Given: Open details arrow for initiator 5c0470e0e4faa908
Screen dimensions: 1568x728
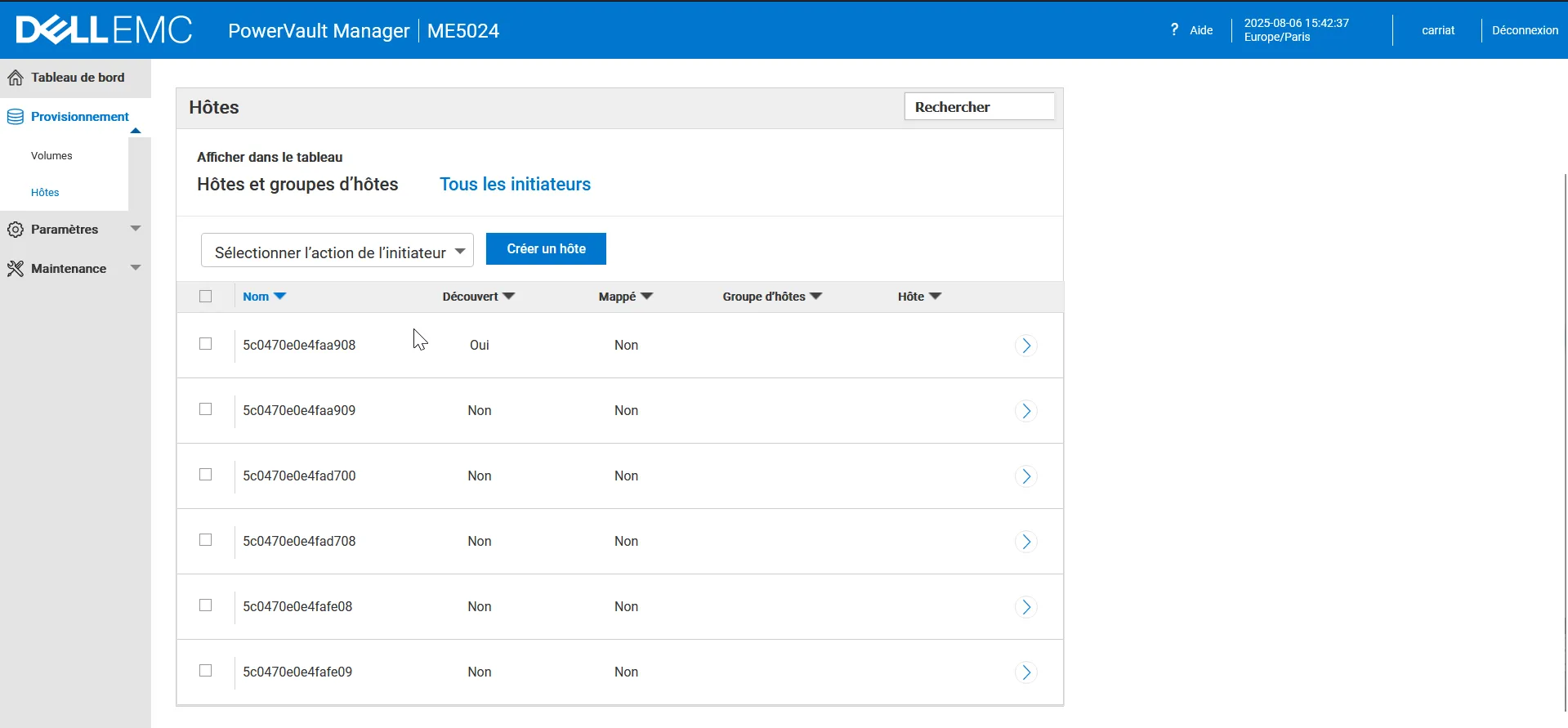Looking at the screenshot, I should pos(1025,346).
